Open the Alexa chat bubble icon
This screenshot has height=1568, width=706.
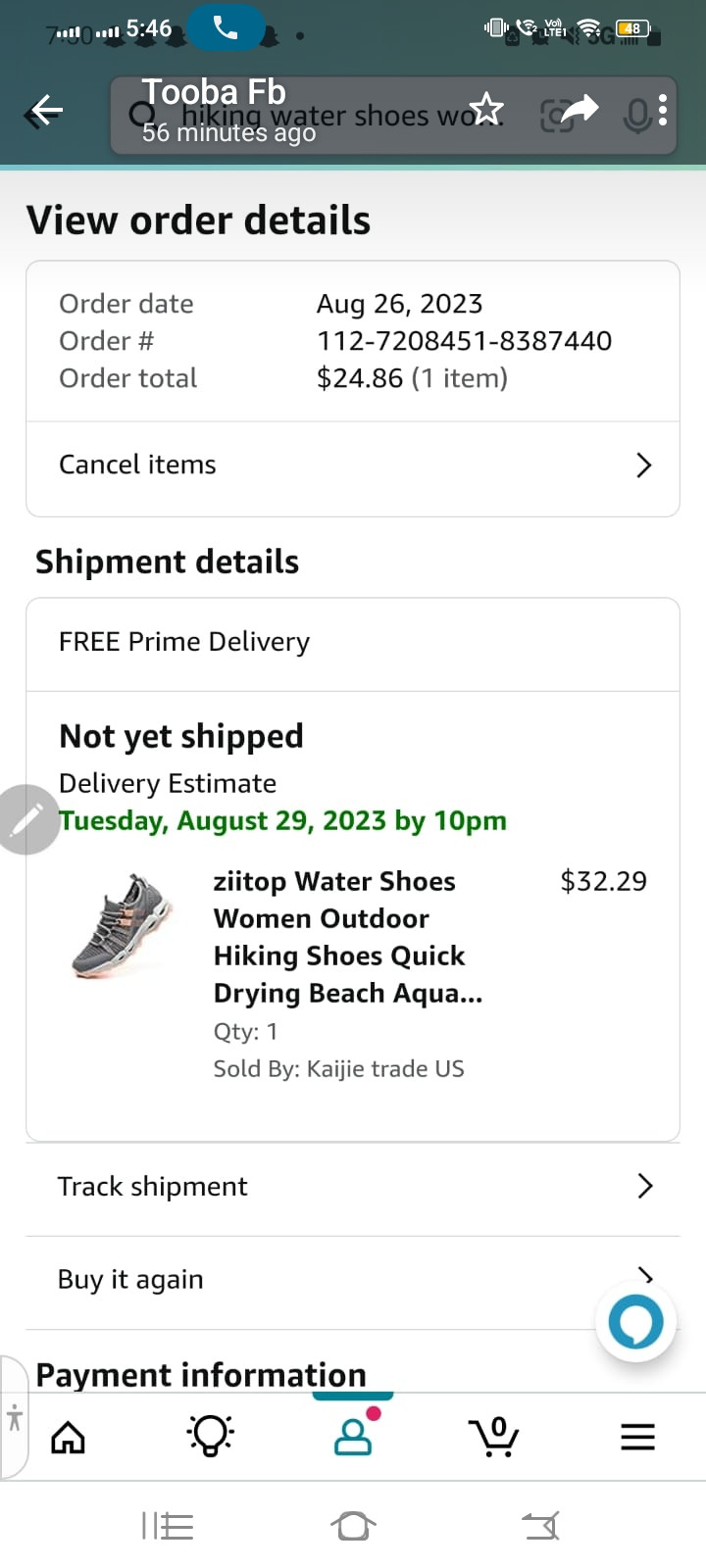tap(635, 1322)
